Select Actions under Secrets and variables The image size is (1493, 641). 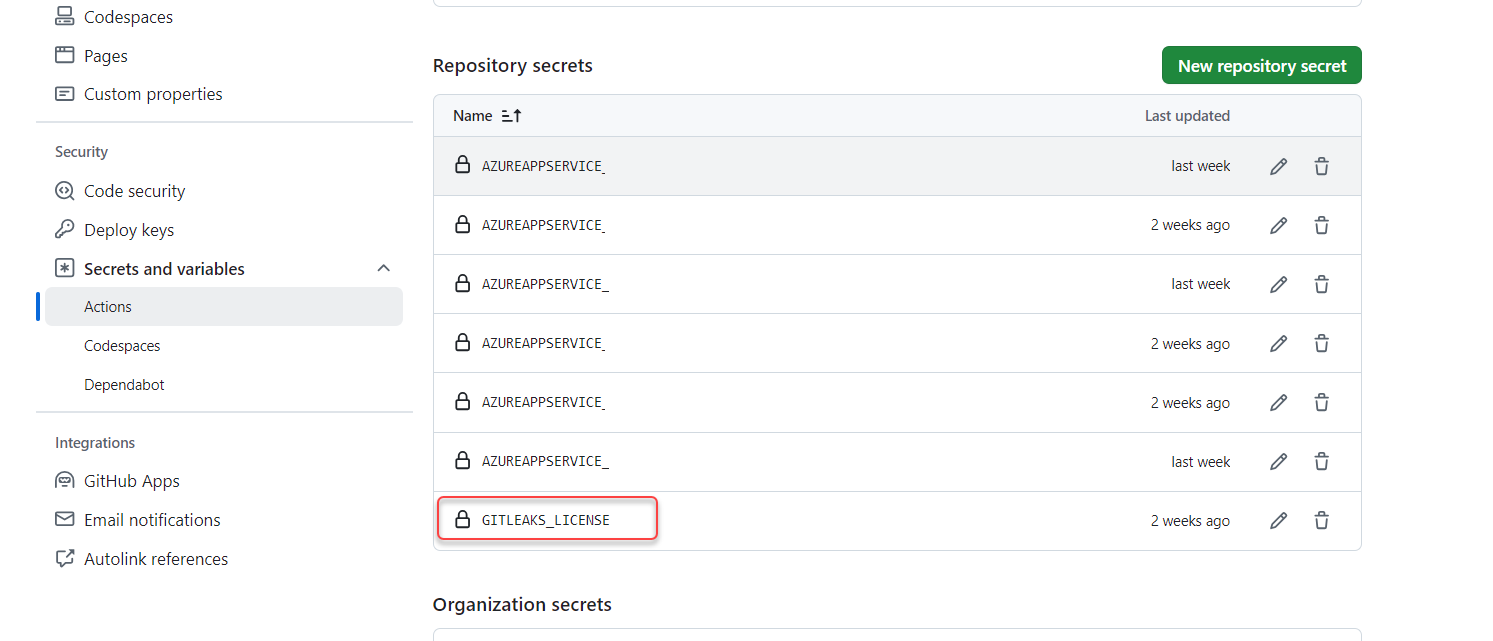coord(108,307)
